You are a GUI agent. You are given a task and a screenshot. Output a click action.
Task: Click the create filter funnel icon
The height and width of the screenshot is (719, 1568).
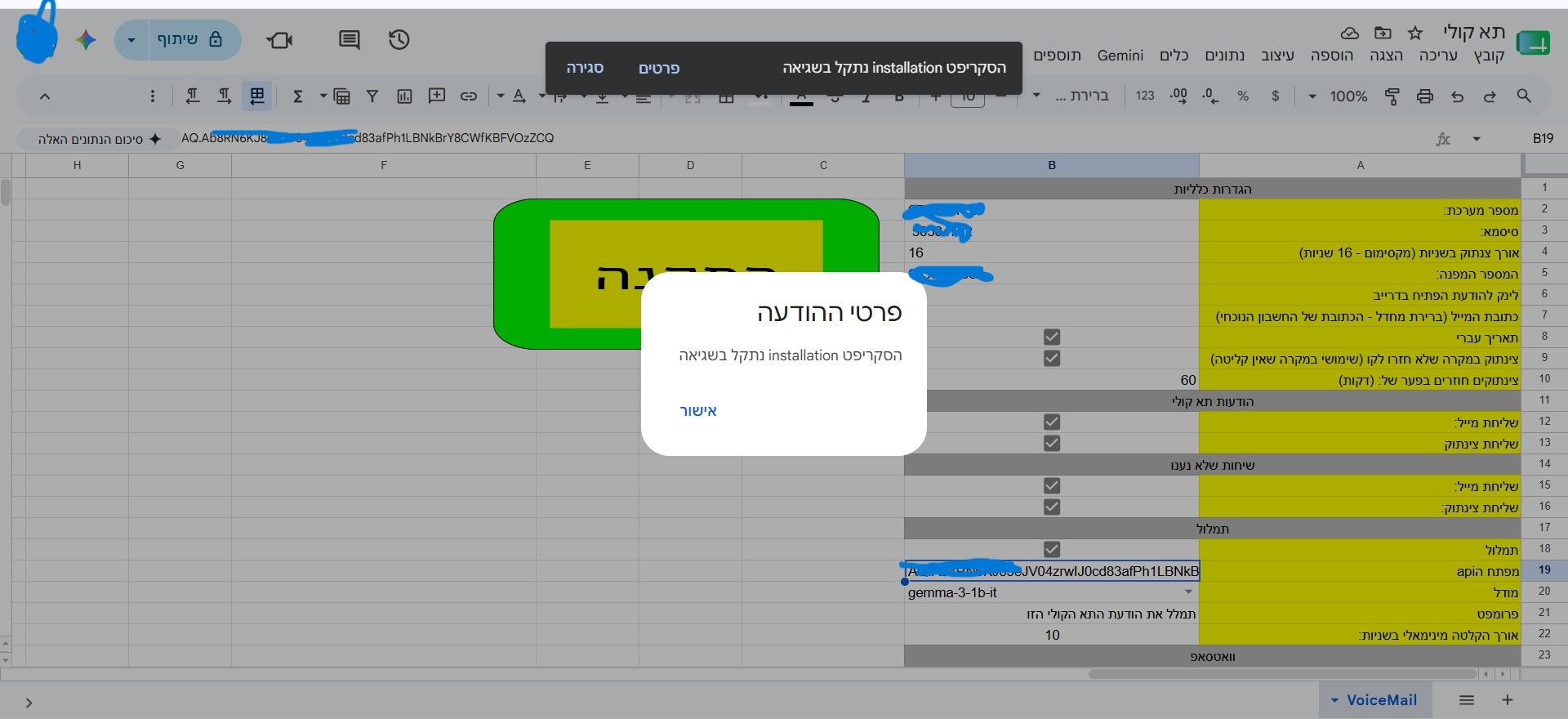pos(372,96)
